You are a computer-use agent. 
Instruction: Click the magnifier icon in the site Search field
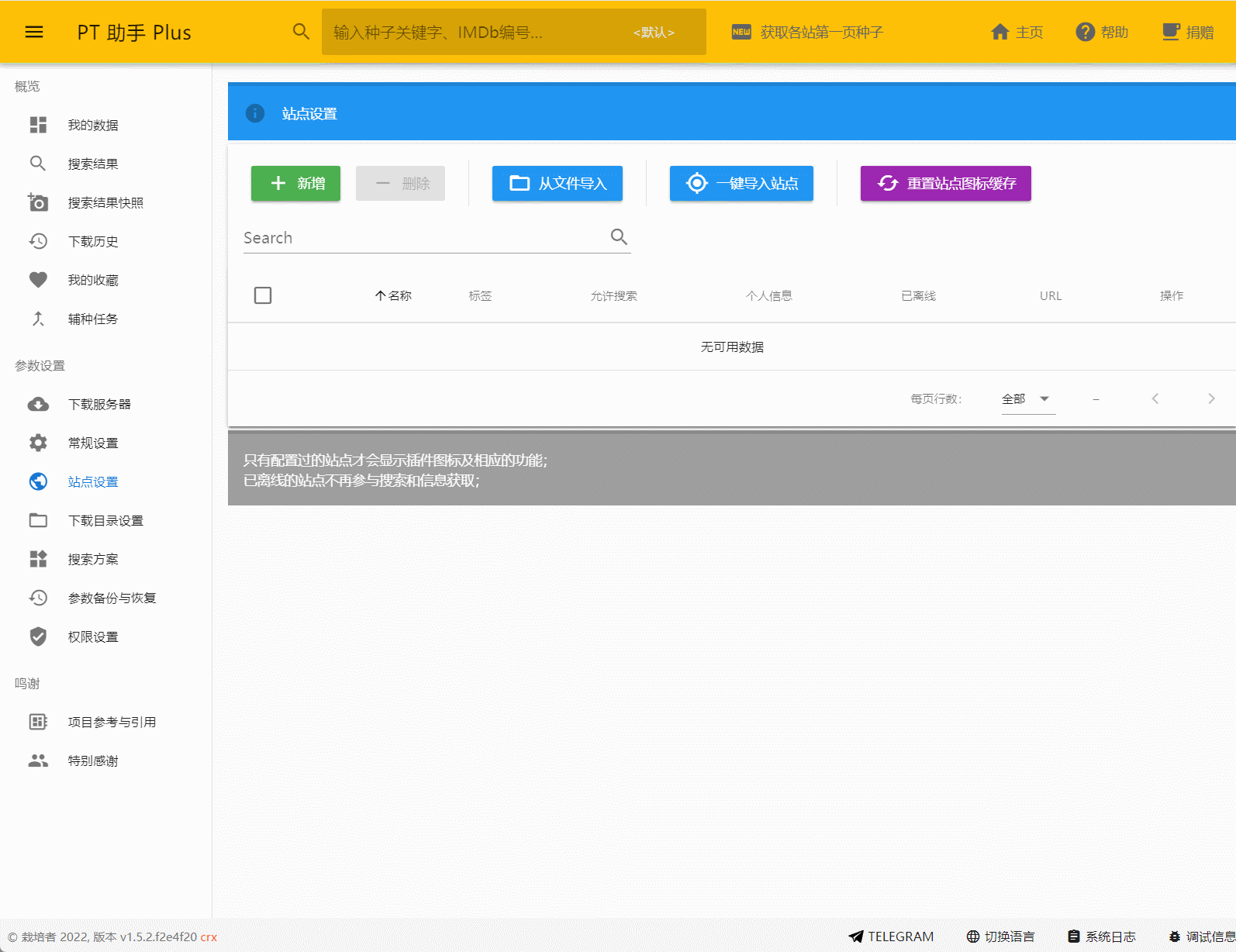click(619, 236)
